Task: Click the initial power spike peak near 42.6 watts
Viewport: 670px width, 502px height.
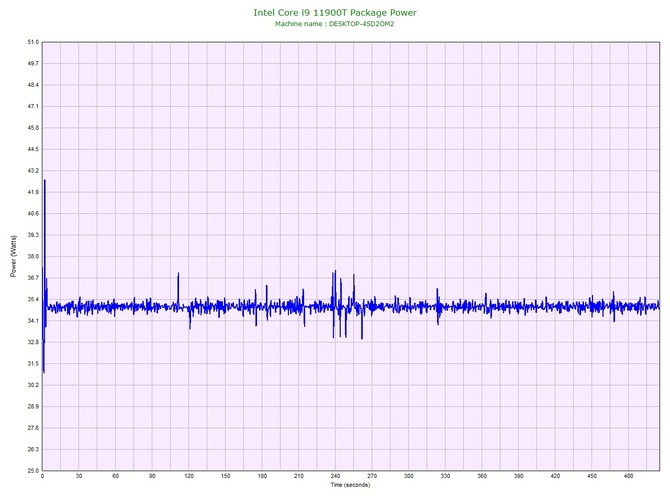Action: [x=44, y=181]
